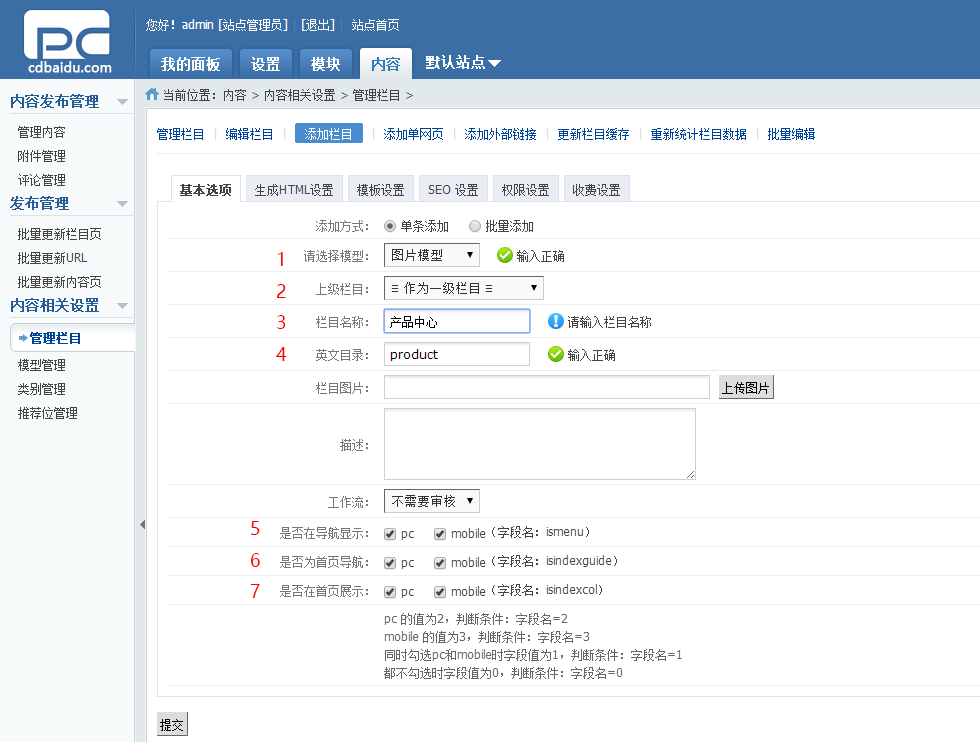980x742 pixels.
Task: Open the 权限设置 tab
Action: (526, 189)
